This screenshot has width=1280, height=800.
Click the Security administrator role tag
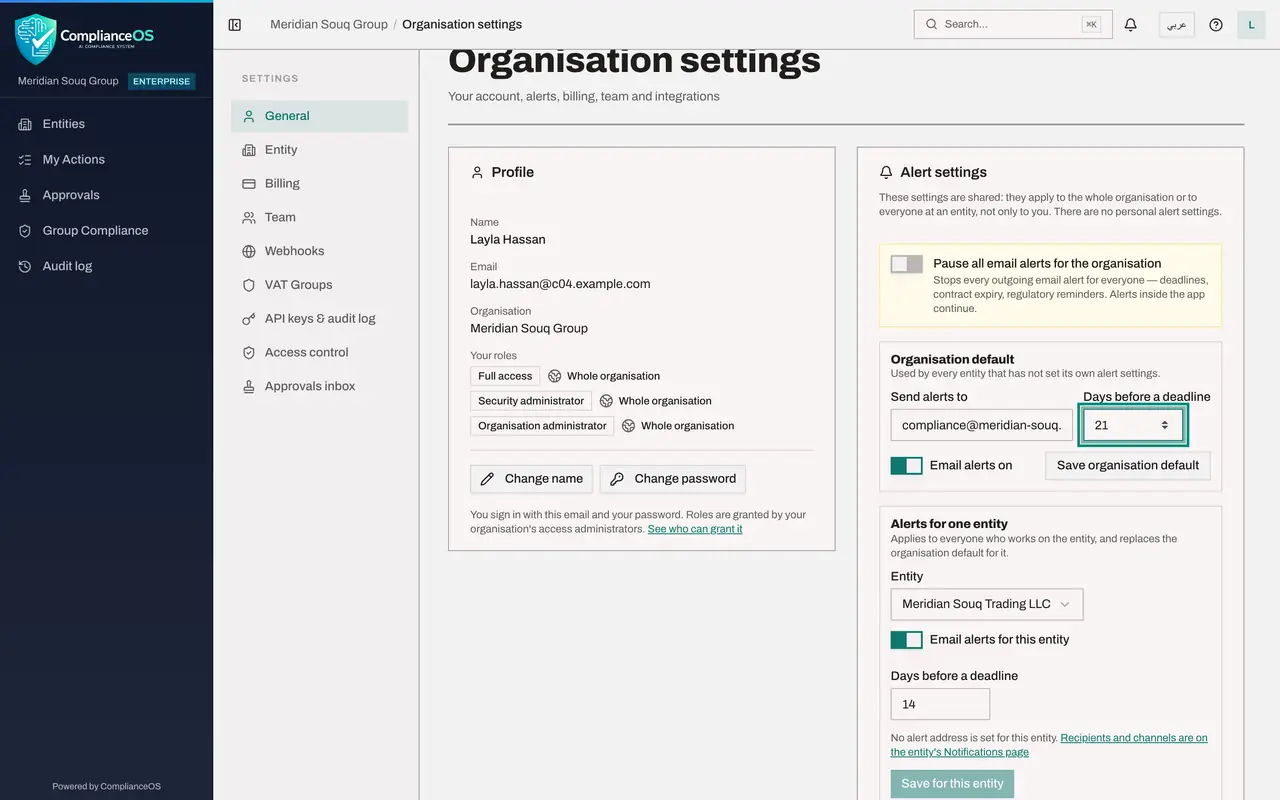531,401
